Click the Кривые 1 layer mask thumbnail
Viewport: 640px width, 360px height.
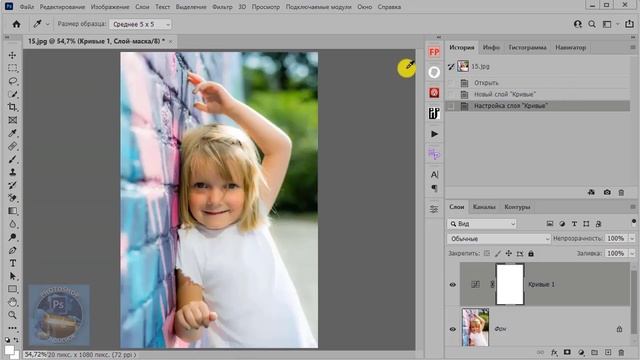tap(510, 284)
